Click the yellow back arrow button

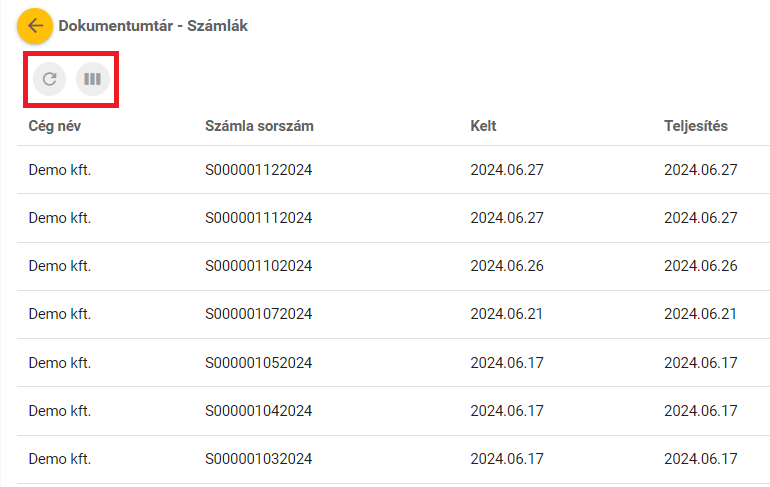click(x=35, y=26)
